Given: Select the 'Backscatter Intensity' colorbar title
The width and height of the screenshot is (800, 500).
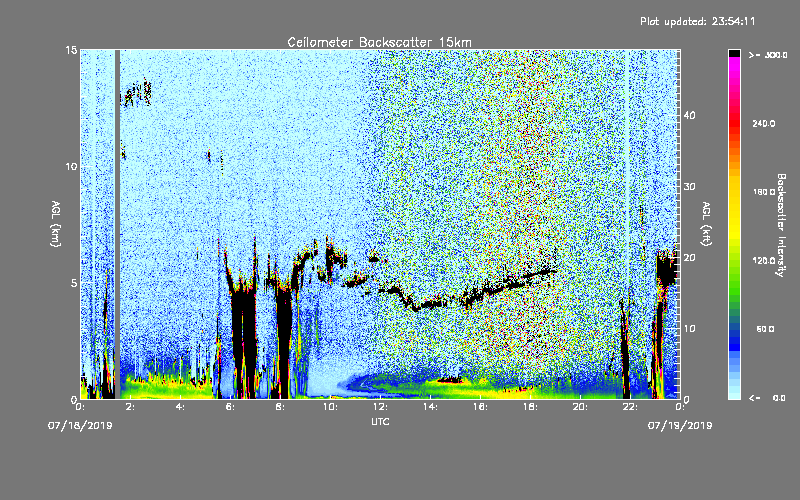Looking at the screenshot, I should point(781,225).
